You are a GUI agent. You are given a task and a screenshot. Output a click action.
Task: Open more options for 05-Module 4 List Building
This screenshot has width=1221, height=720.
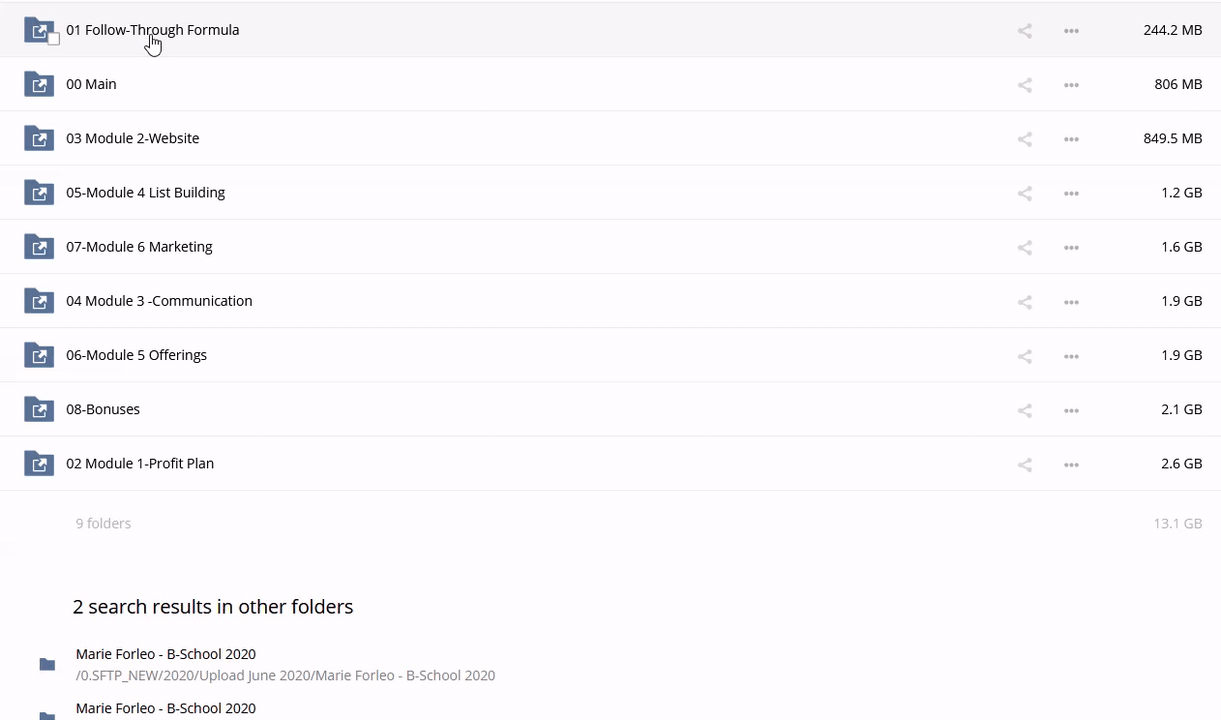tap(1071, 193)
